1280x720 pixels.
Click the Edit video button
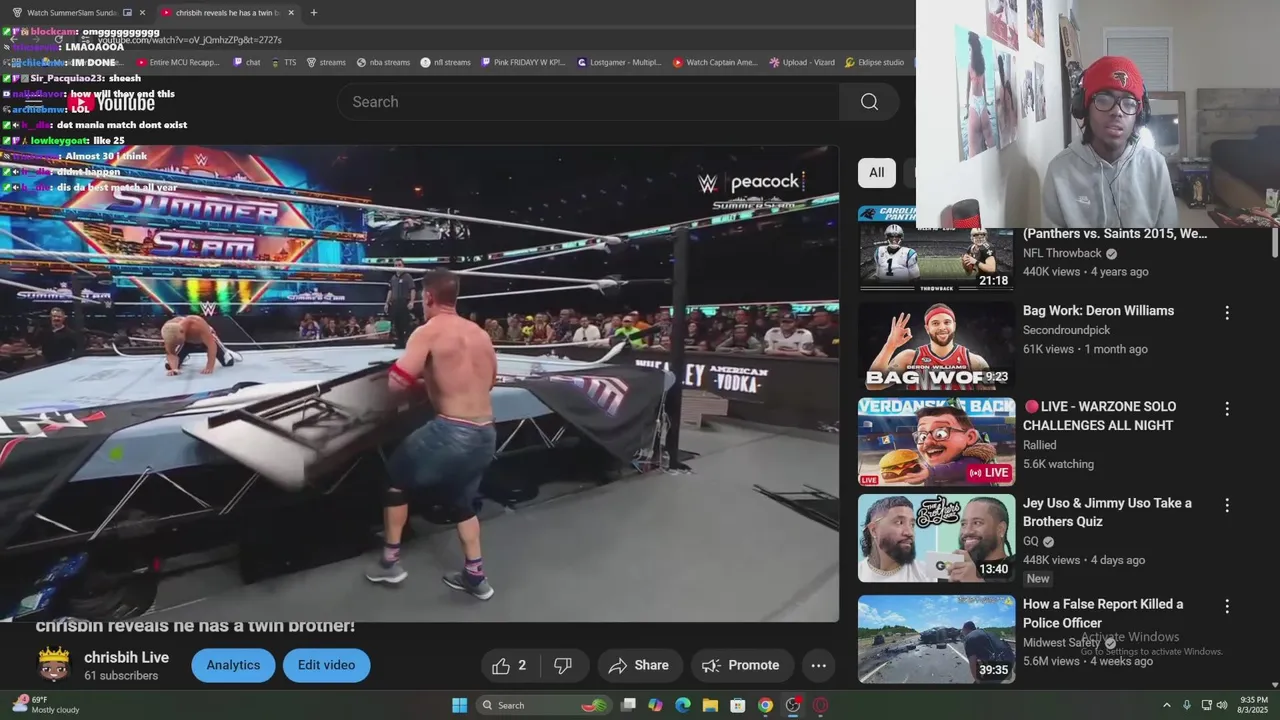[326, 665]
